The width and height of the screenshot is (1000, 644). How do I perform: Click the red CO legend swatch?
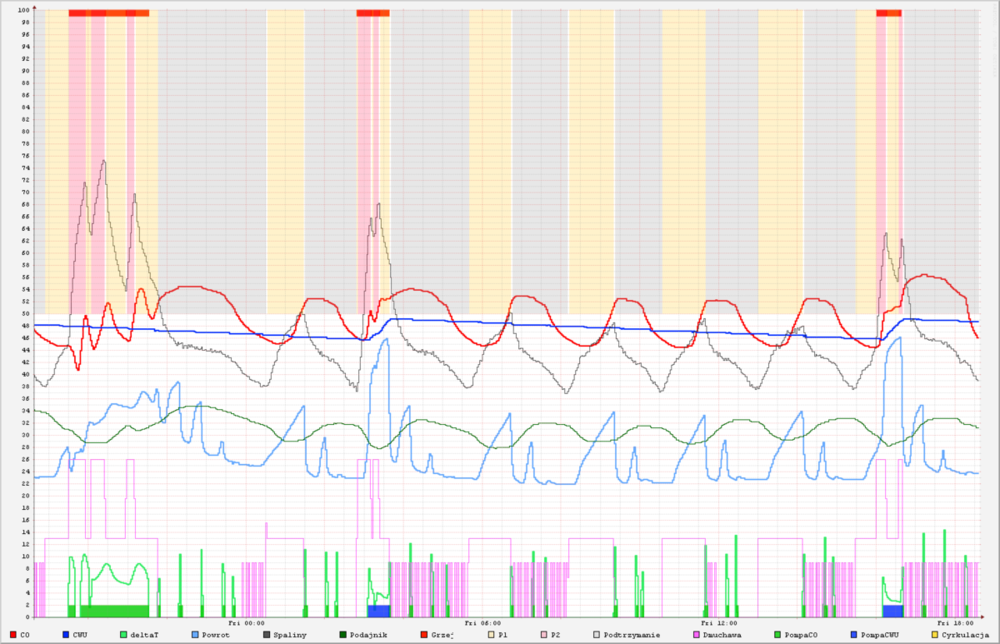(12, 634)
